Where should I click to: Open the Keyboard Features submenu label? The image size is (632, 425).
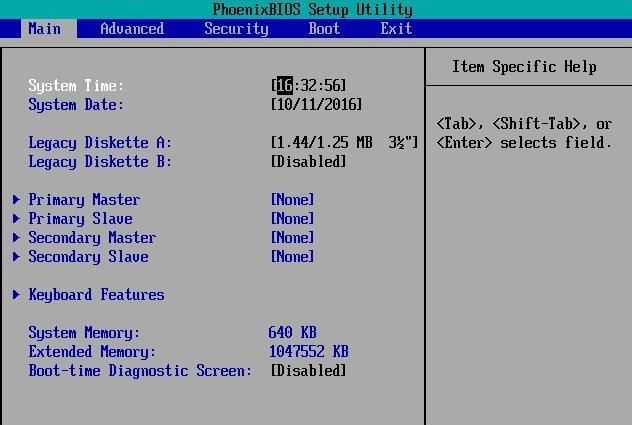click(x=96, y=295)
